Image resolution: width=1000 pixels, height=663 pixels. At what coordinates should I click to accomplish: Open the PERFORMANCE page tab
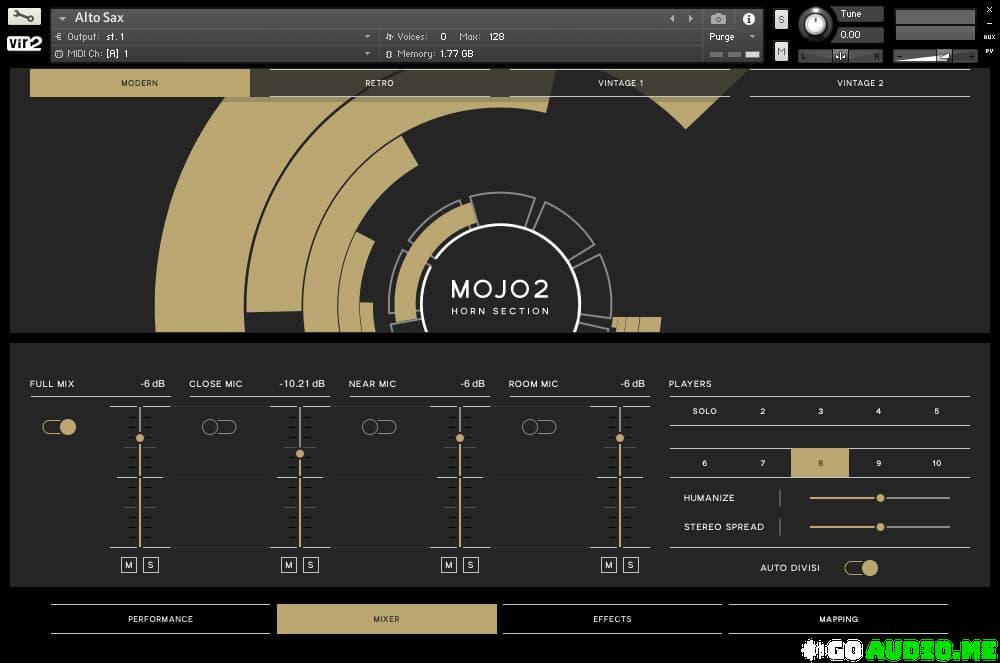click(x=160, y=619)
